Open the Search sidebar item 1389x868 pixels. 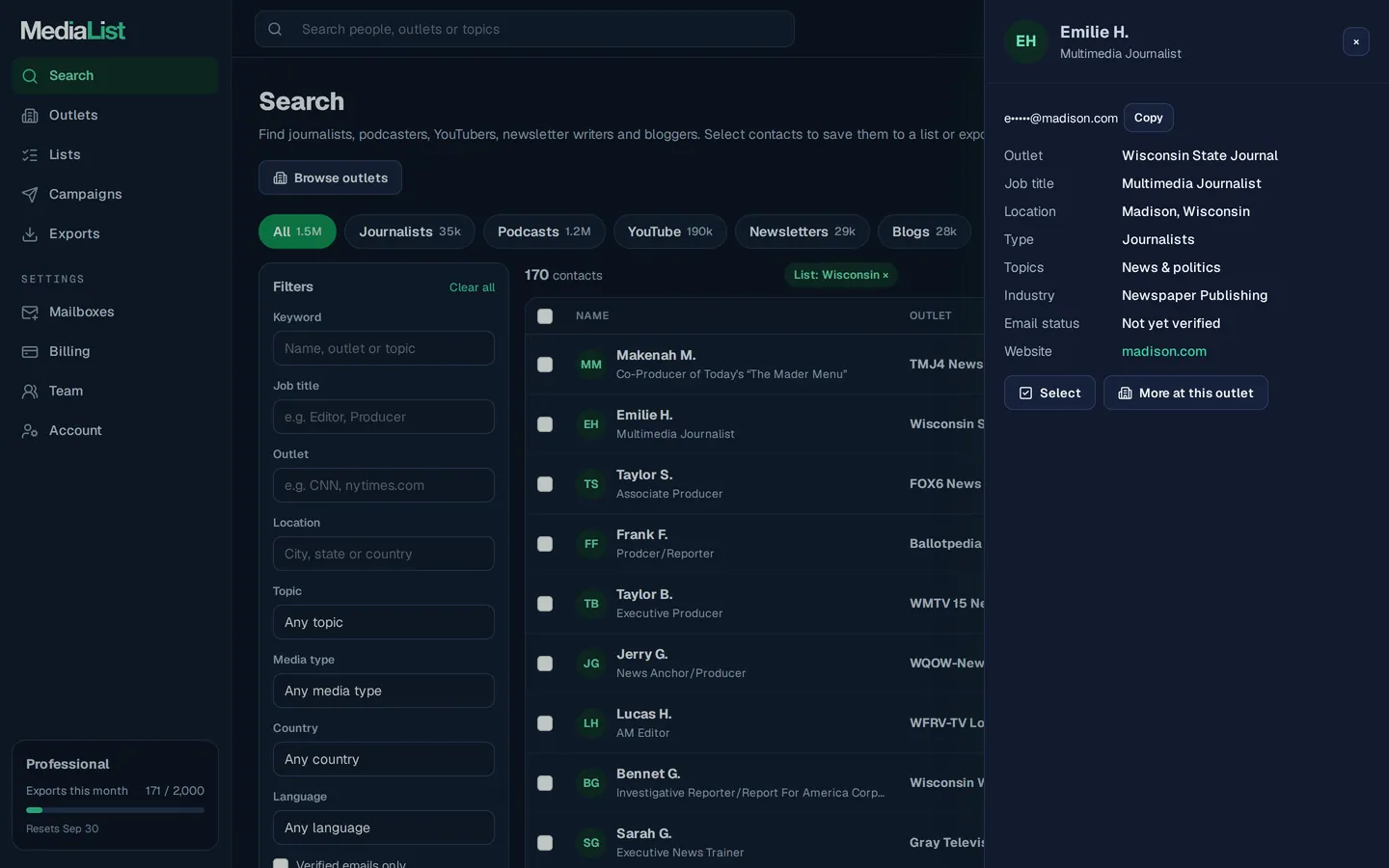coord(115,75)
